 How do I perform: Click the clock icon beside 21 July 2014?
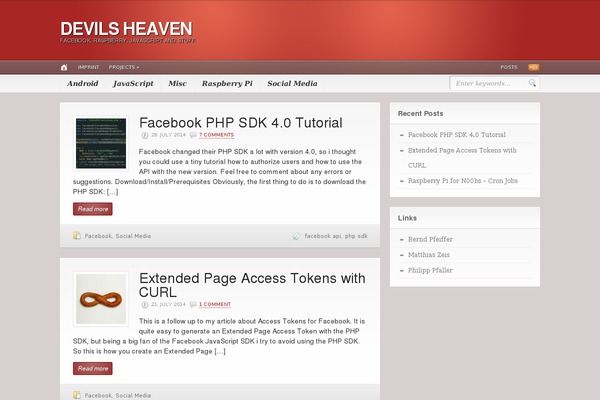point(145,304)
